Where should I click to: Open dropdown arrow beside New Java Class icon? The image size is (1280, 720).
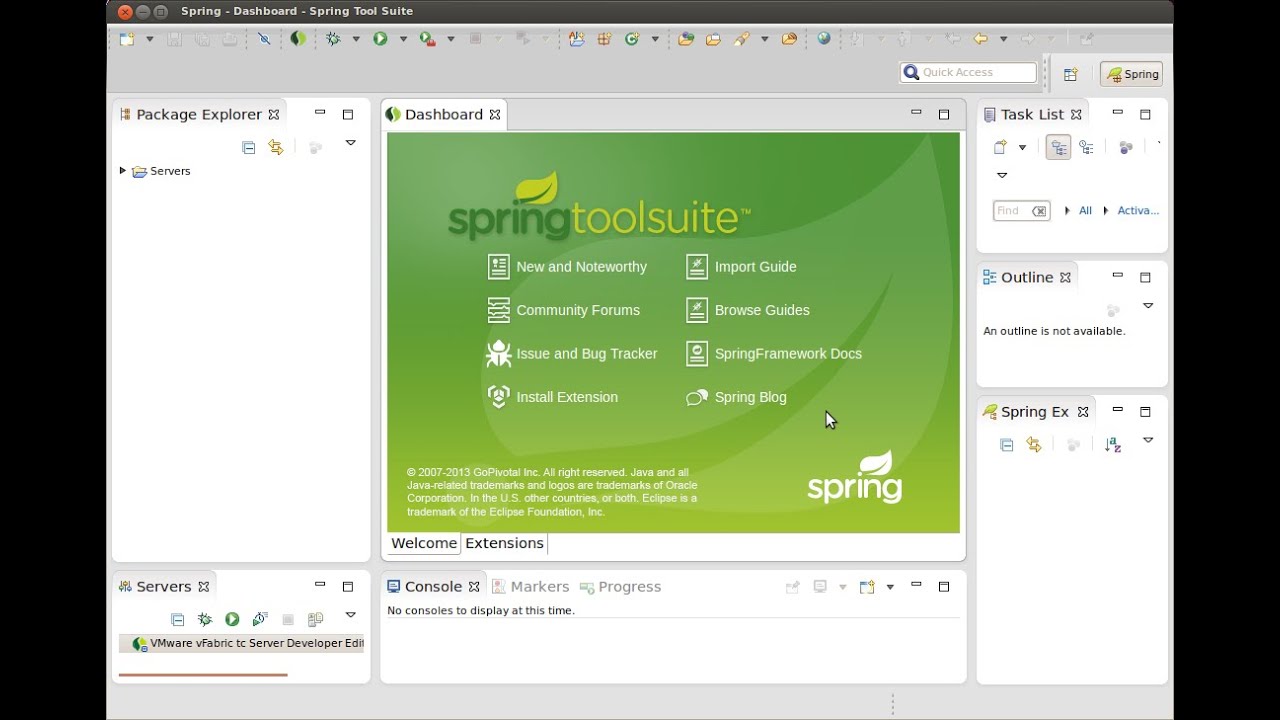pos(655,39)
